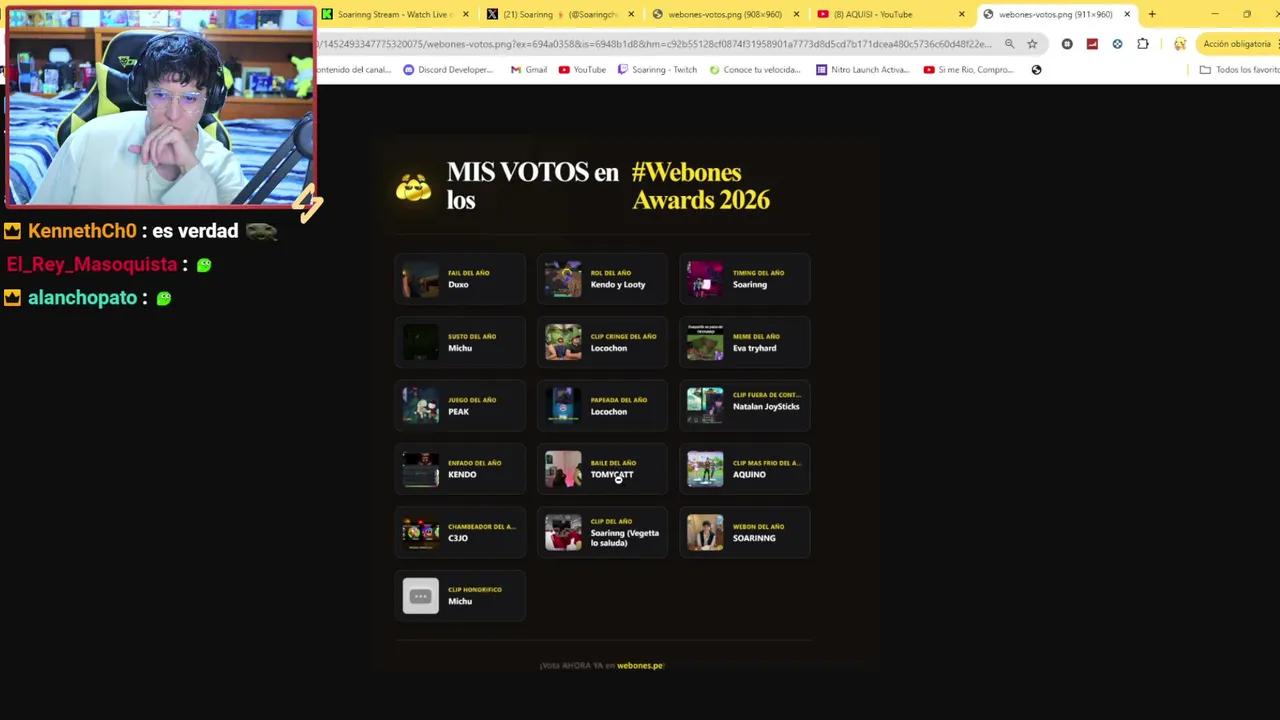
Task: Close the Soarinng Stream Kick tab
Action: tap(465, 14)
